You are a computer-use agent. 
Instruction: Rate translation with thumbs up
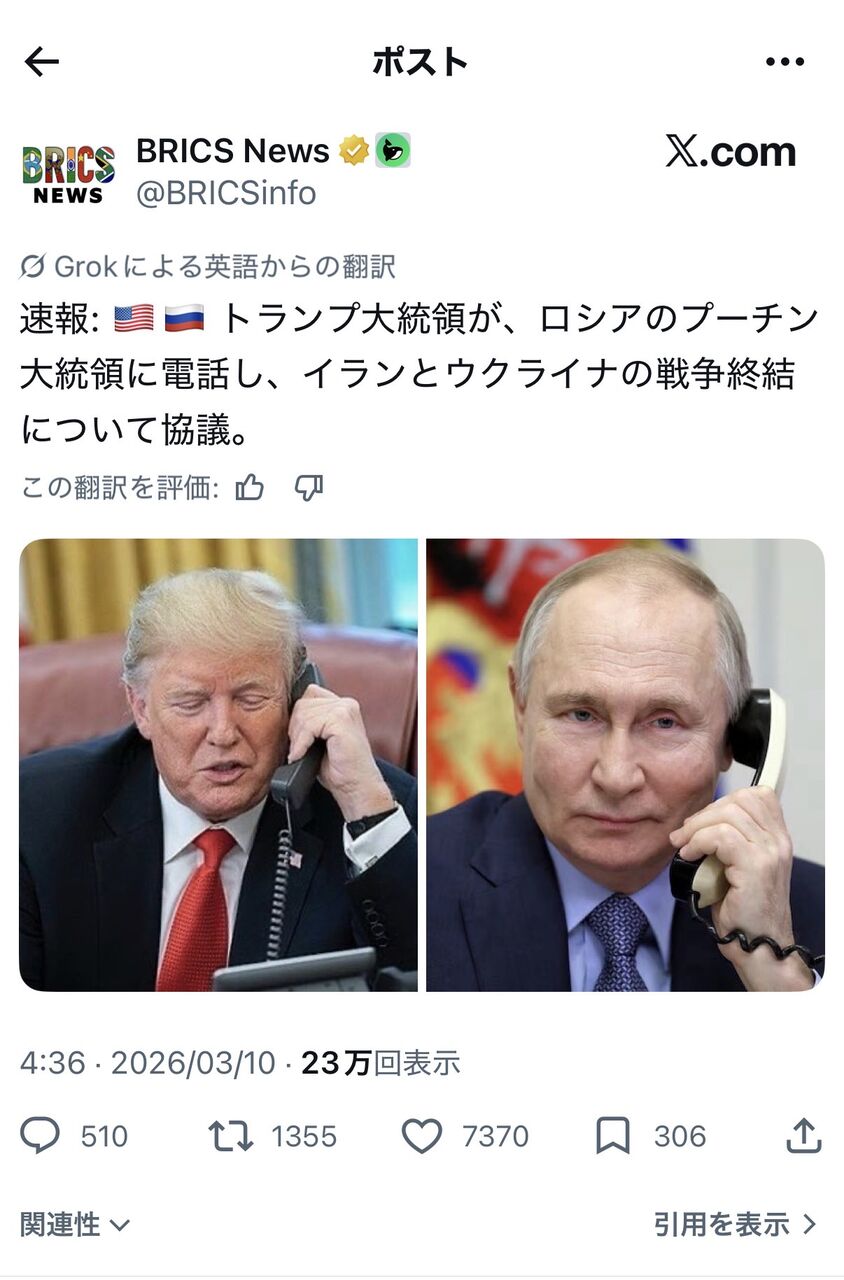pyautogui.click(x=250, y=488)
